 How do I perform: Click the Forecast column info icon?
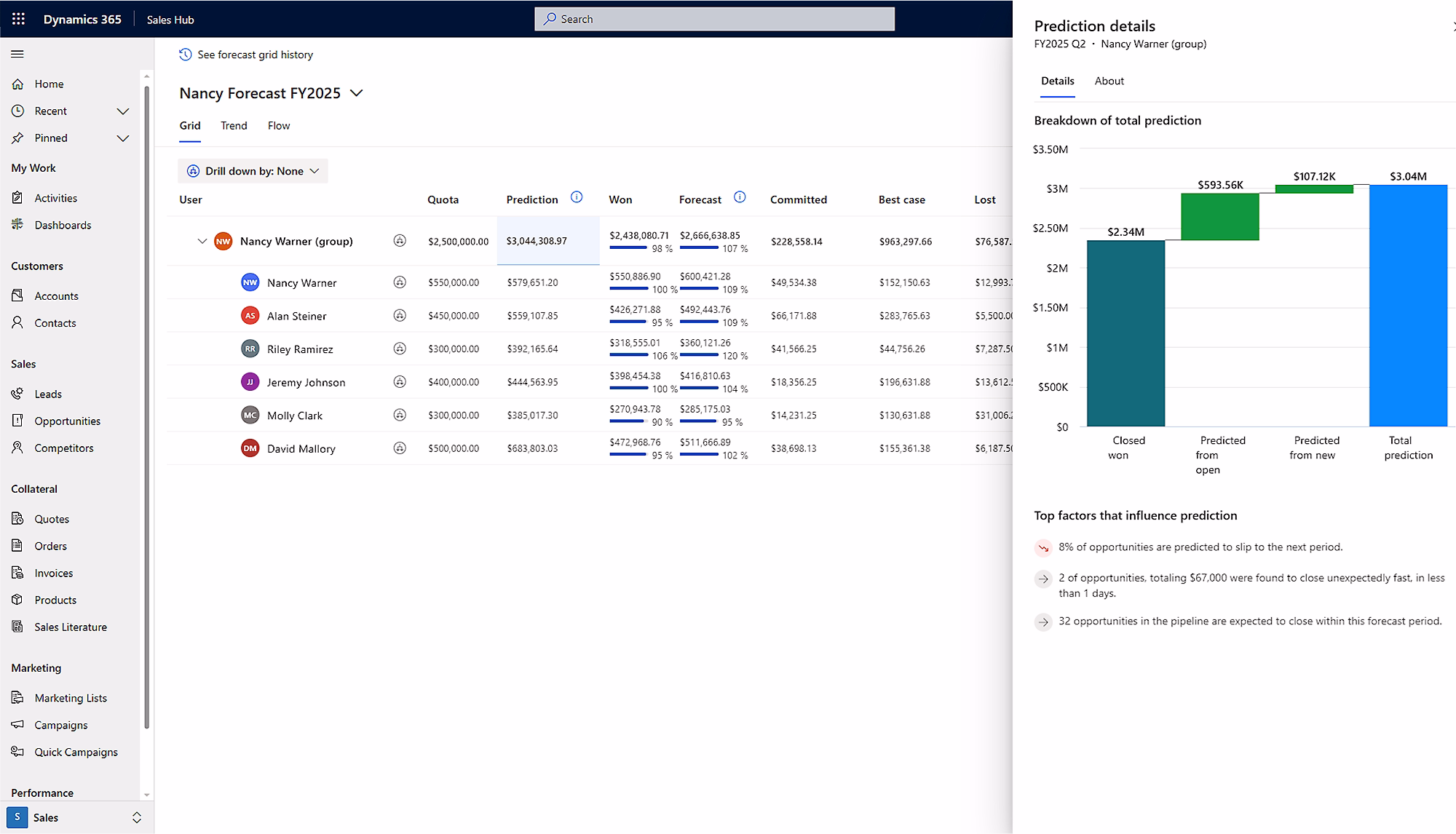(740, 197)
